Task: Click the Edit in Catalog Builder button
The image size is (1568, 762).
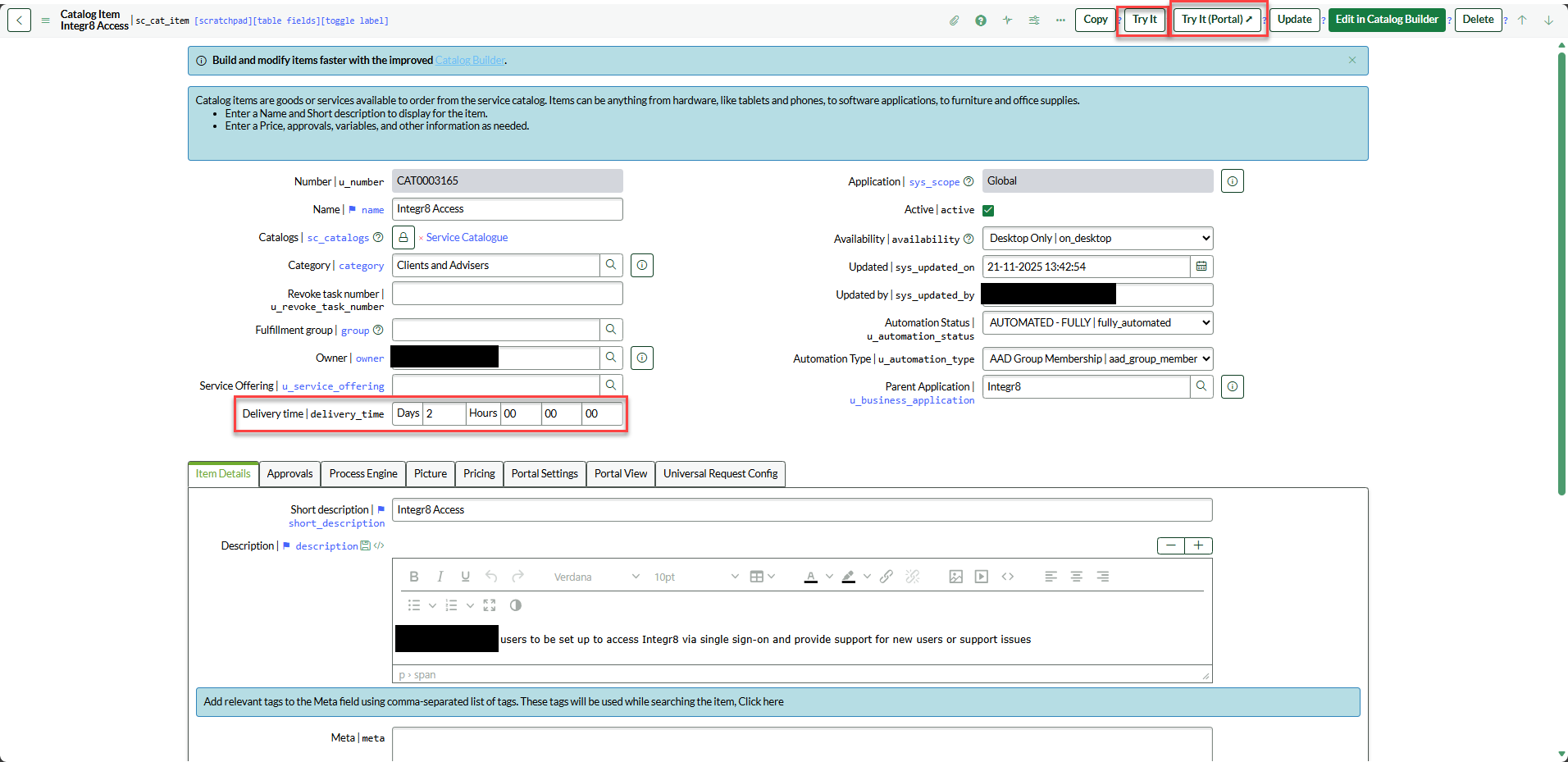Action: point(1386,20)
